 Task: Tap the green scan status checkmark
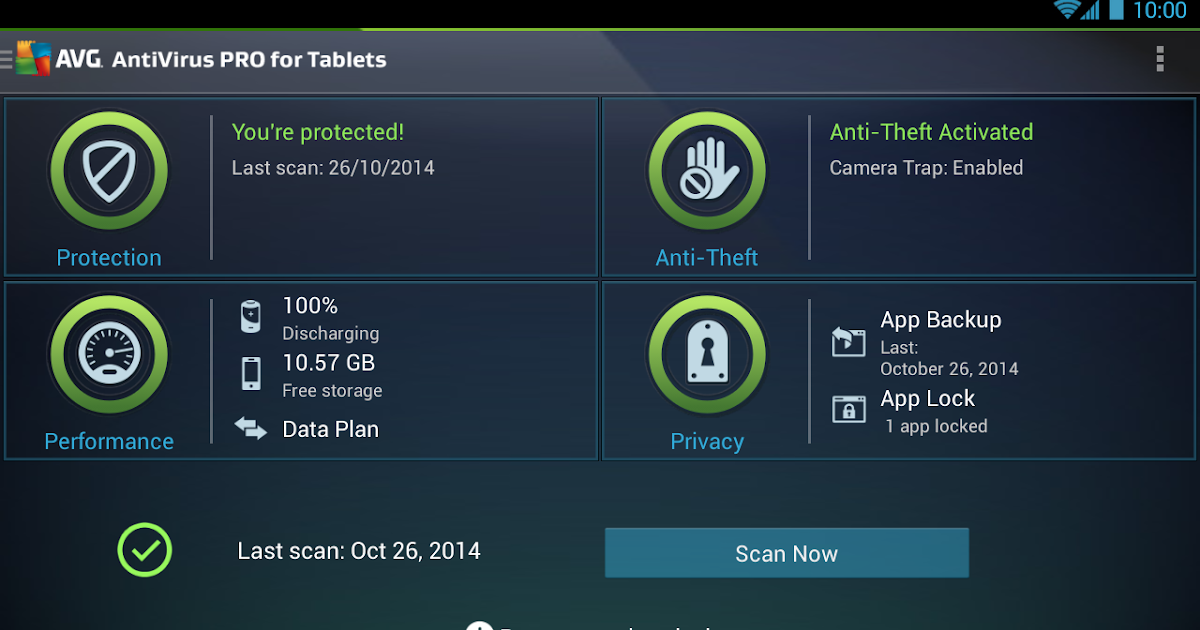click(145, 550)
